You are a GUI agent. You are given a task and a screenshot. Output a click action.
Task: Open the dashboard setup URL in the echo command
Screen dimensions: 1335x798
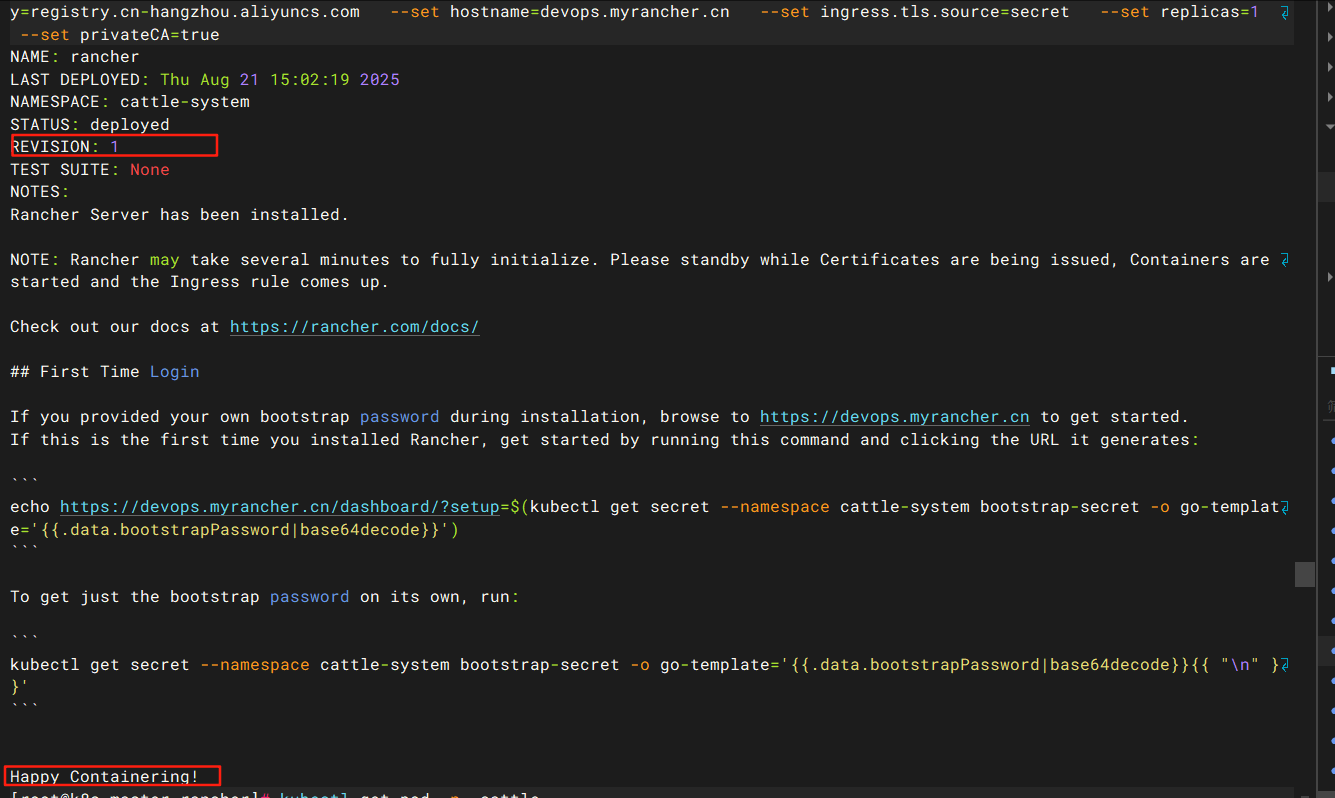pyautogui.click(x=280, y=507)
